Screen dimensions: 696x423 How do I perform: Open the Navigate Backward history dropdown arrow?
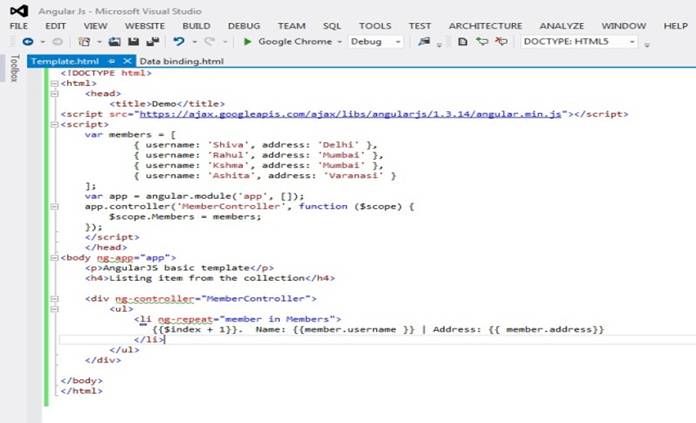pyautogui.click(x=43, y=42)
